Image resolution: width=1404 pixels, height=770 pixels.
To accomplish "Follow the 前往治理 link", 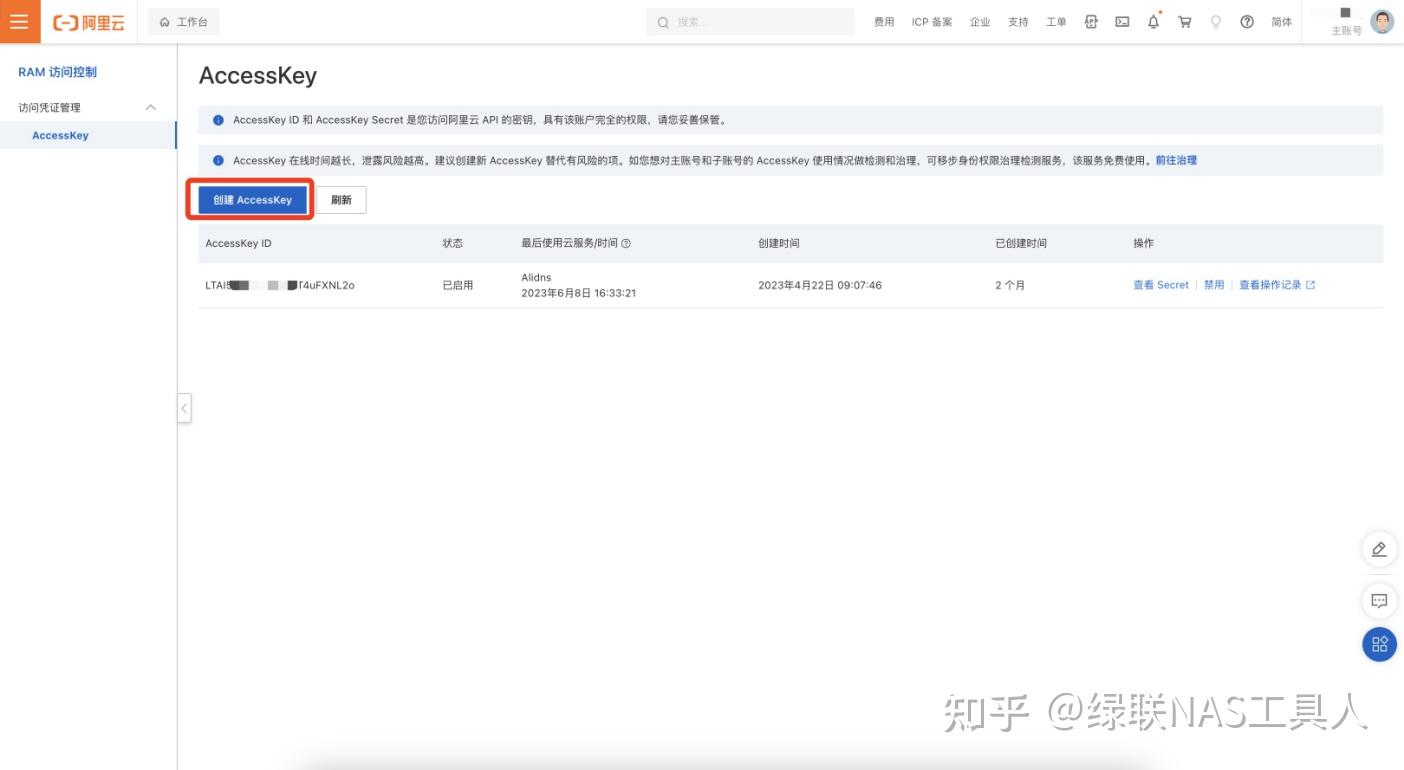I will [1176, 160].
